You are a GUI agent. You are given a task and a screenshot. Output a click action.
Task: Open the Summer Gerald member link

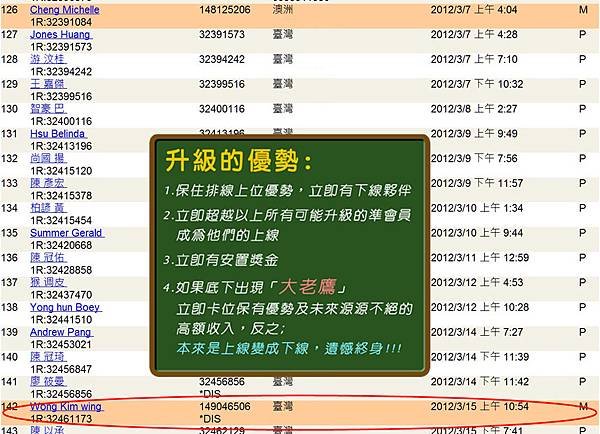point(67,233)
